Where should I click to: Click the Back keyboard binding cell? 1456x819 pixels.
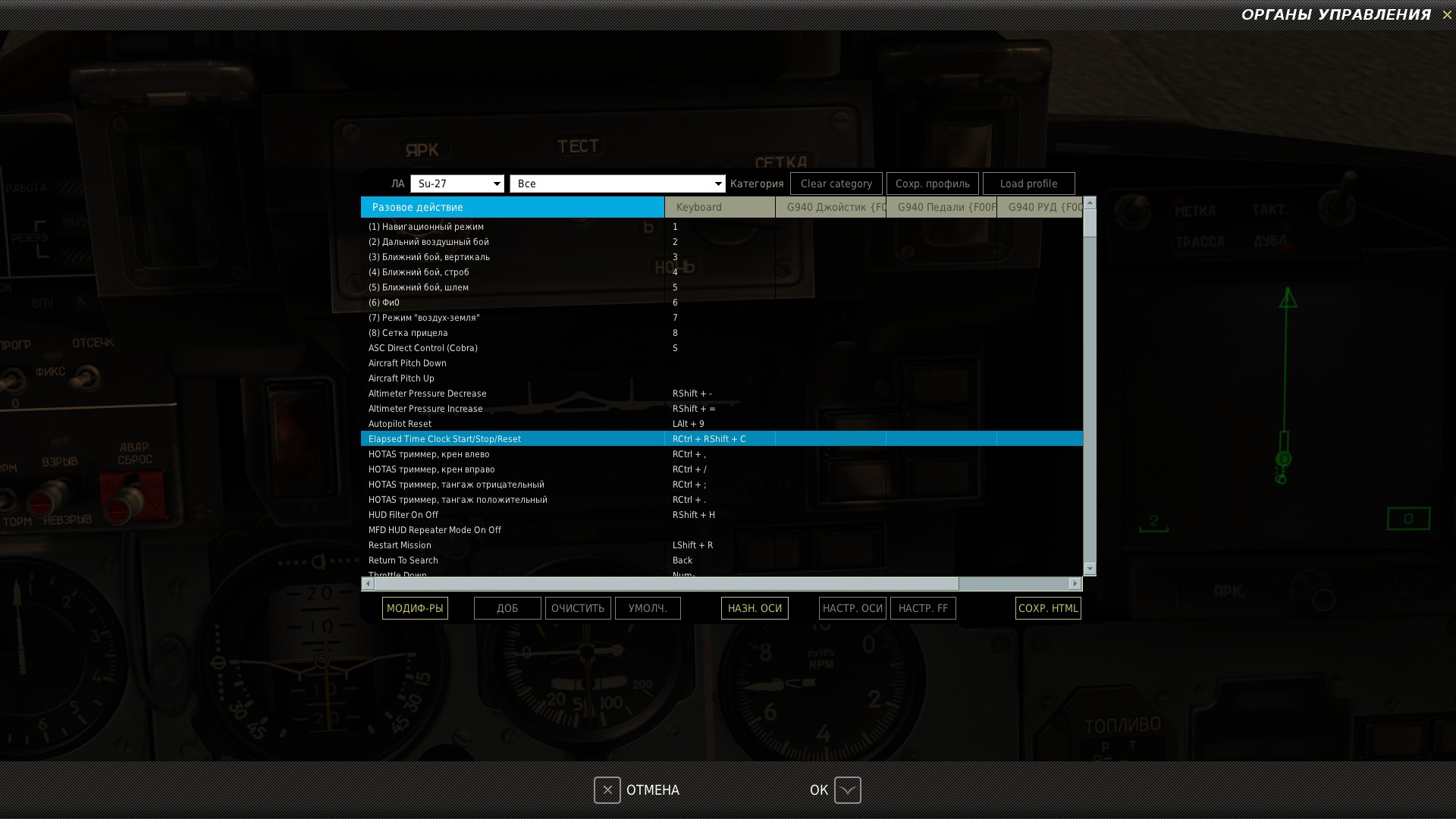point(720,560)
